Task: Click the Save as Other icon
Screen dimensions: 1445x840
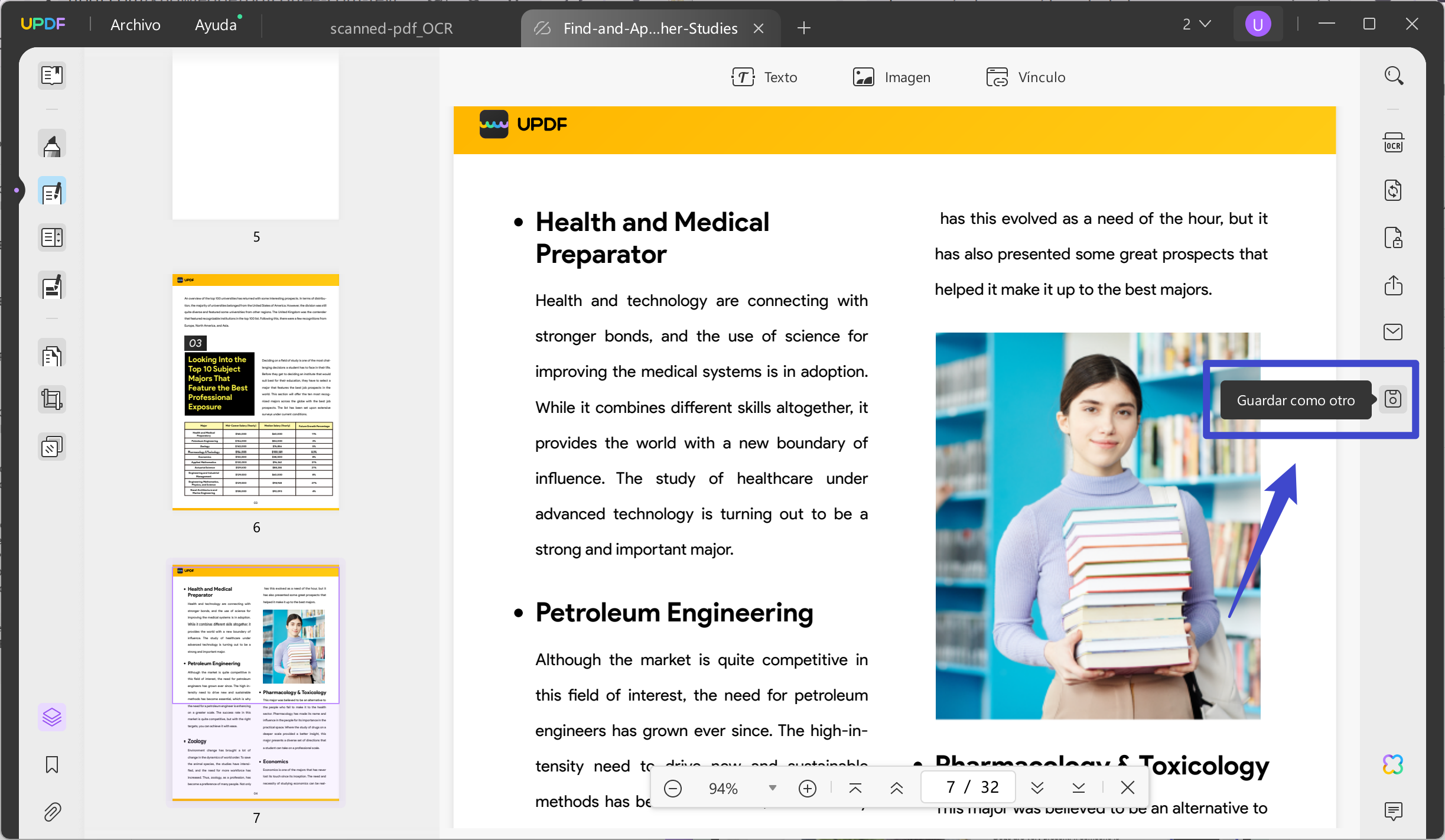Action: coord(1392,400)
